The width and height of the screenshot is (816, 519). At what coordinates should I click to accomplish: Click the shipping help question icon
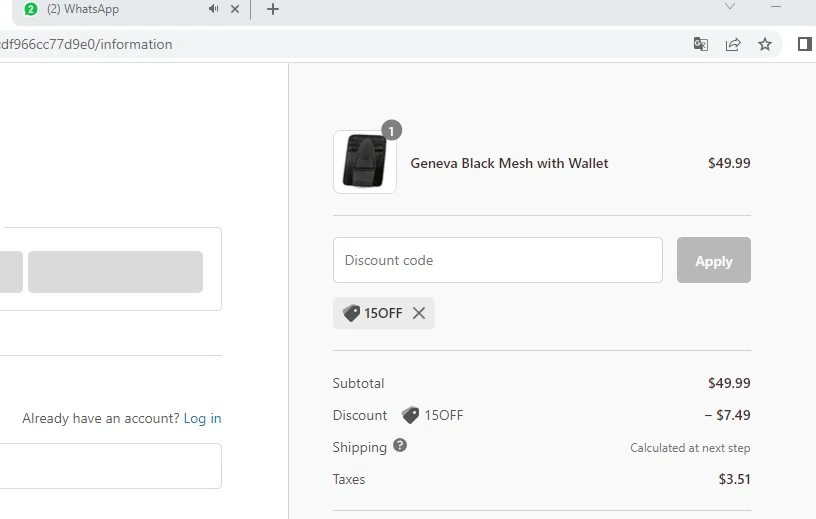coord(400,446)
